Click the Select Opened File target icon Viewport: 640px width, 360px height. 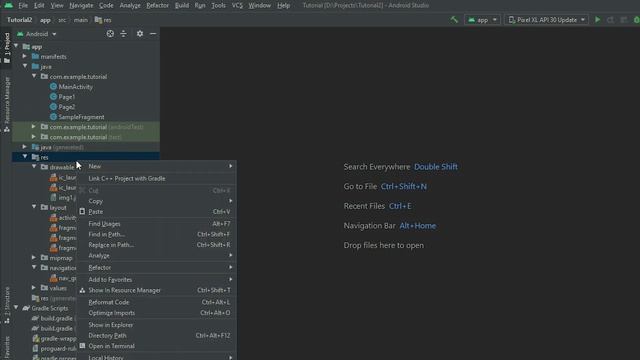110,34
